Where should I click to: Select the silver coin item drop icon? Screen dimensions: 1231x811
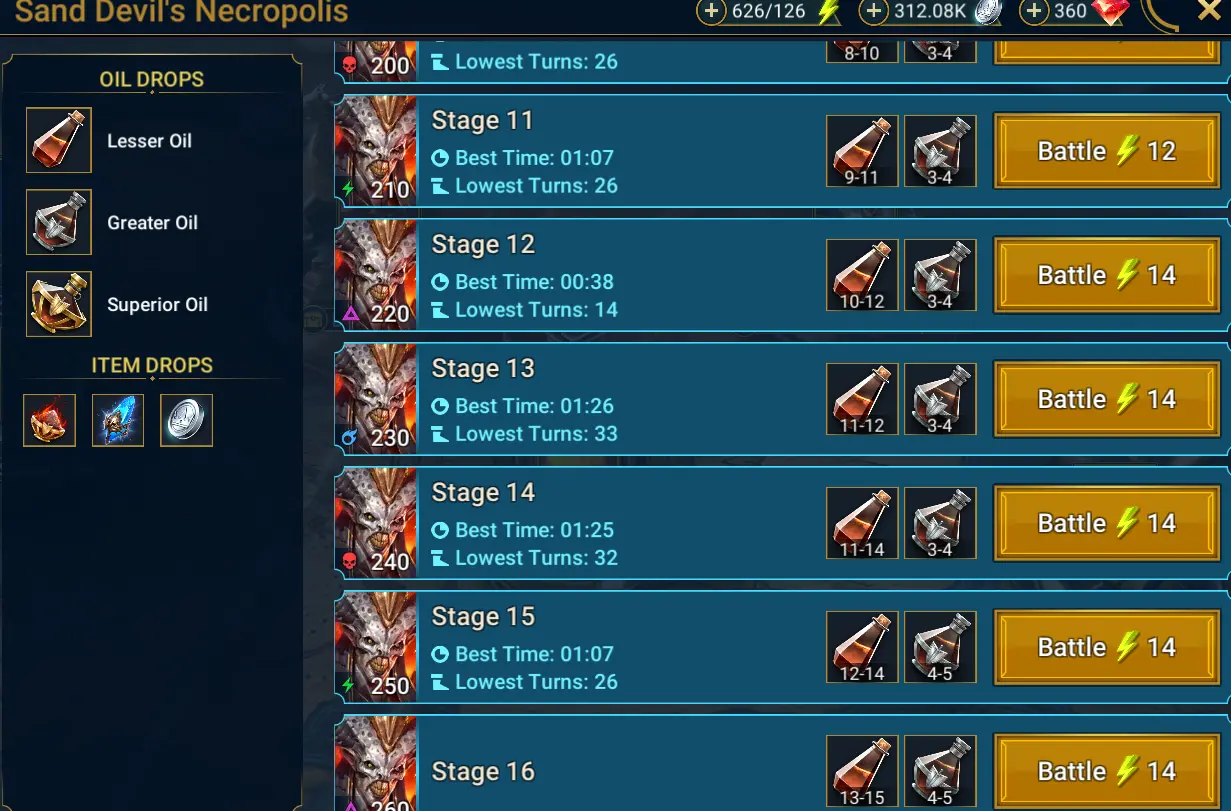click(186, 420)
